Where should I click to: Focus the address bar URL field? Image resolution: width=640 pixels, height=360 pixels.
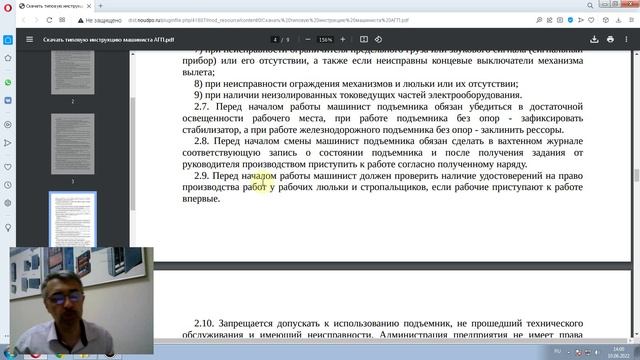click(268, 20)
